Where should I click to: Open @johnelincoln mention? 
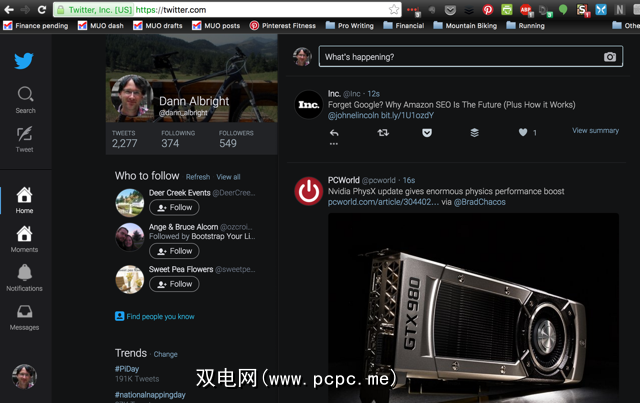[x=353, y=116]
